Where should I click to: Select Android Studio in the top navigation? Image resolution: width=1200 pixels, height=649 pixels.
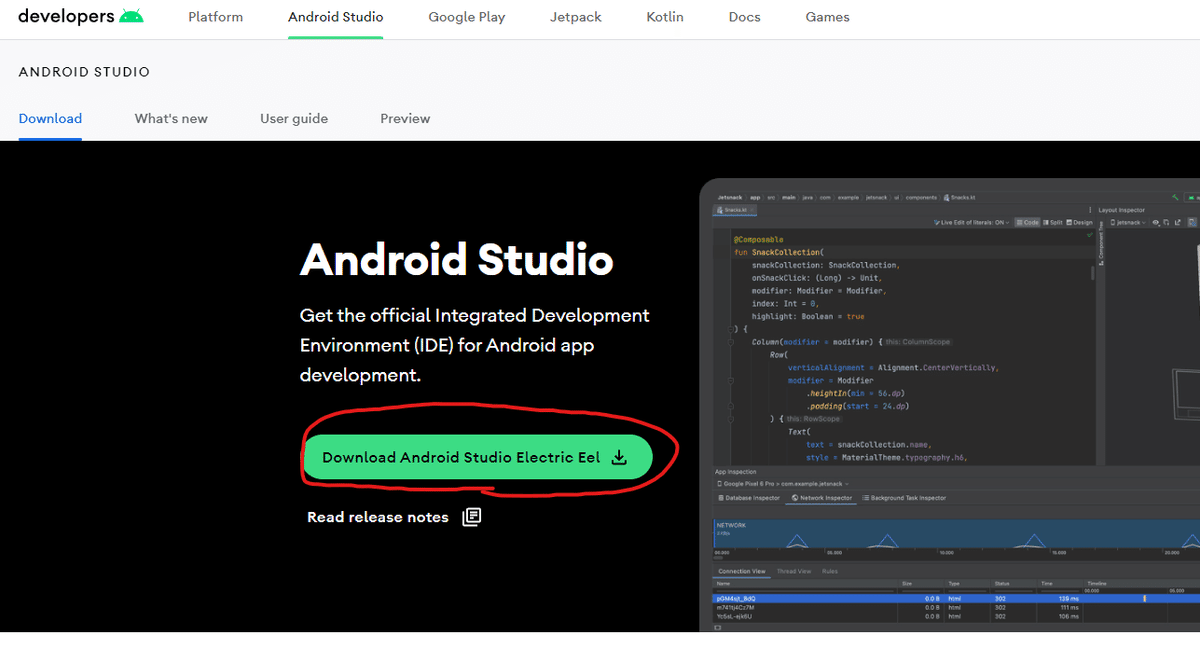[x=335, y=17]
